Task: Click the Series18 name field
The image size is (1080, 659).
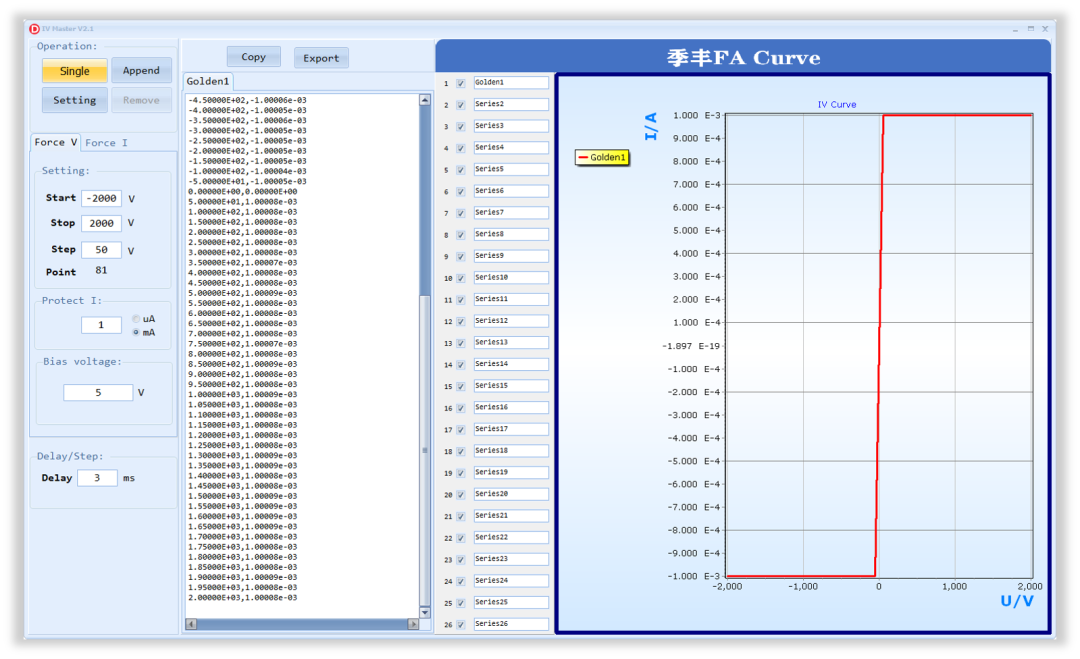Action: click(511, 451)
